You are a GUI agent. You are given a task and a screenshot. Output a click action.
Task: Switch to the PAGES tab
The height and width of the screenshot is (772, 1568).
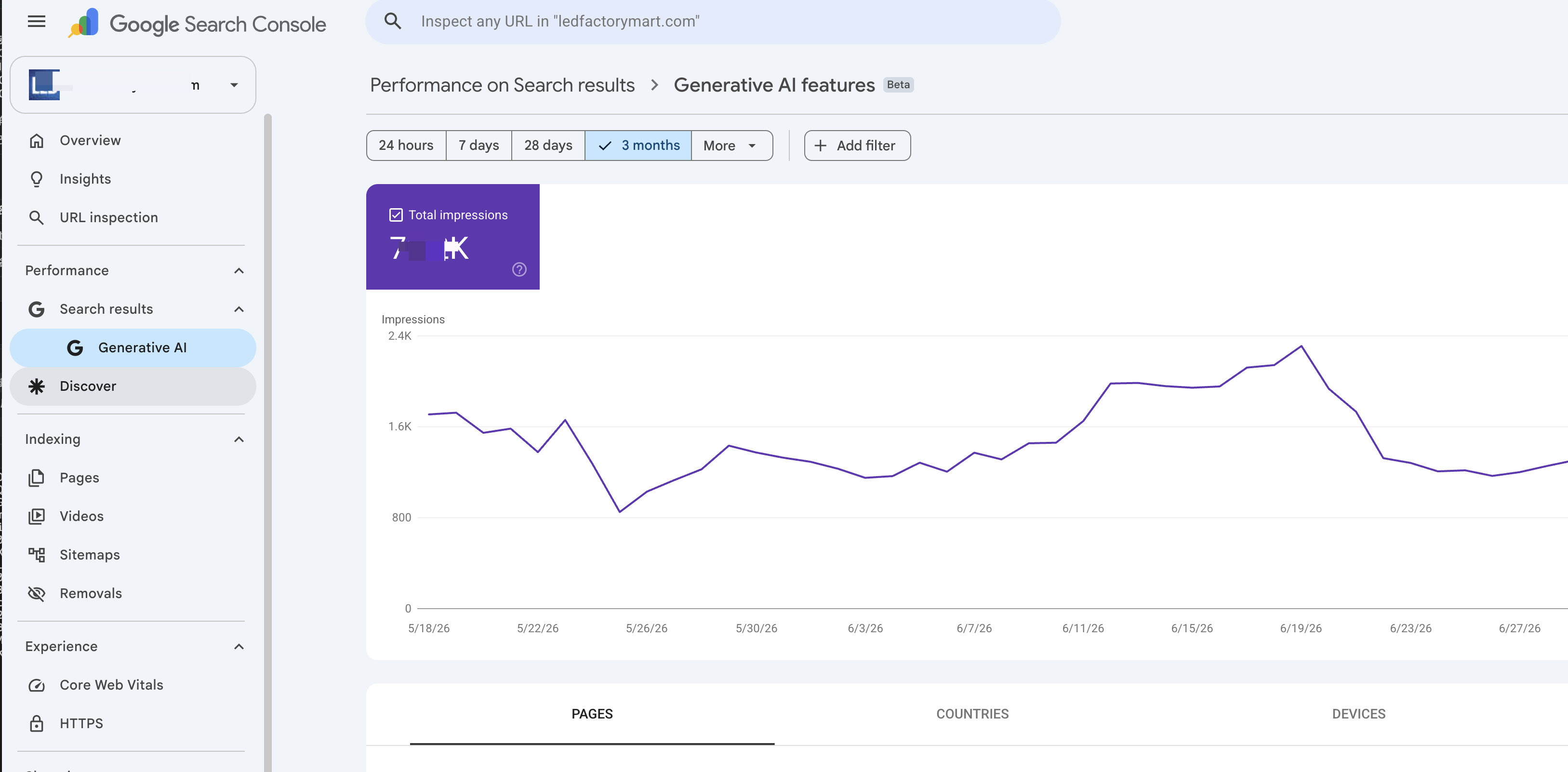(x=592, y=714)
